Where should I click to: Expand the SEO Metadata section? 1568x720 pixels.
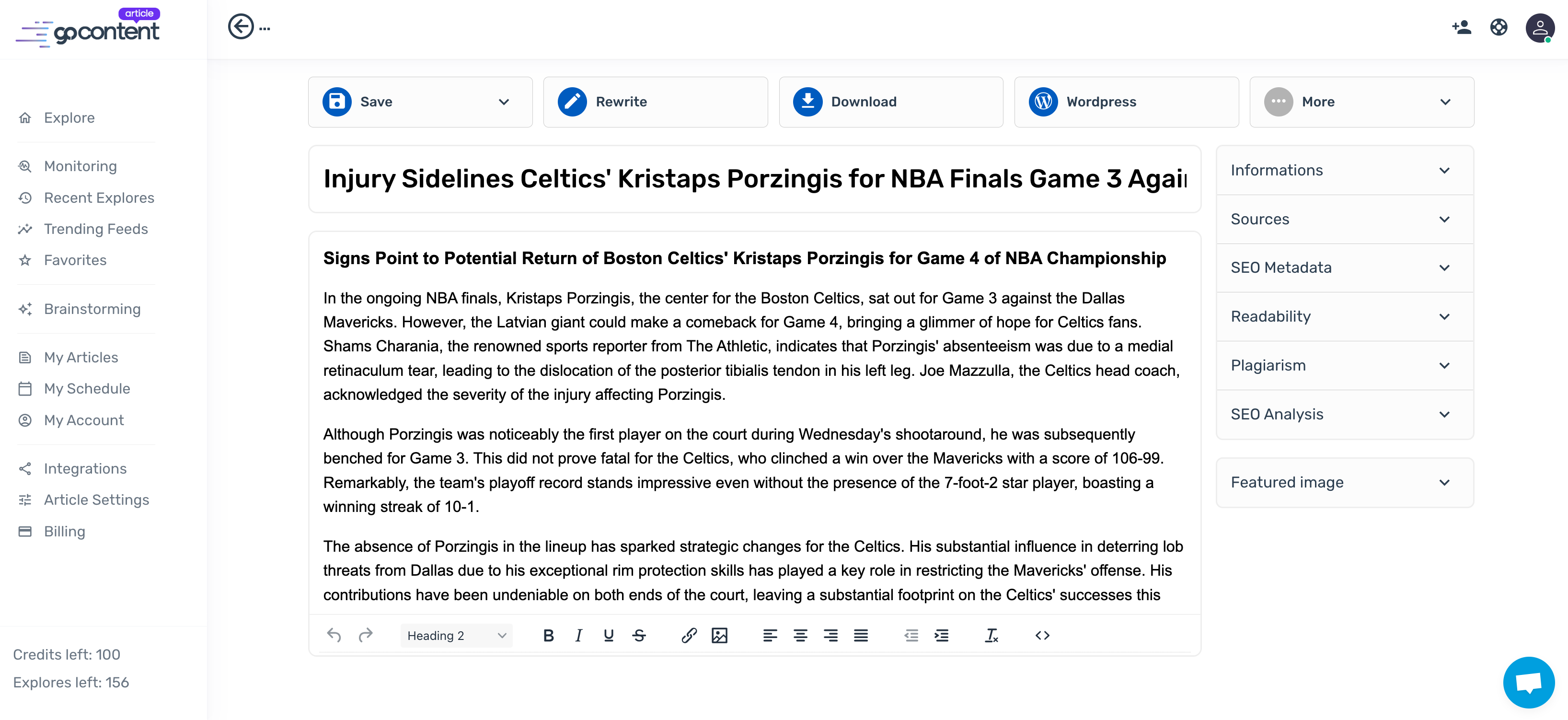click(x=1344, y=268)
